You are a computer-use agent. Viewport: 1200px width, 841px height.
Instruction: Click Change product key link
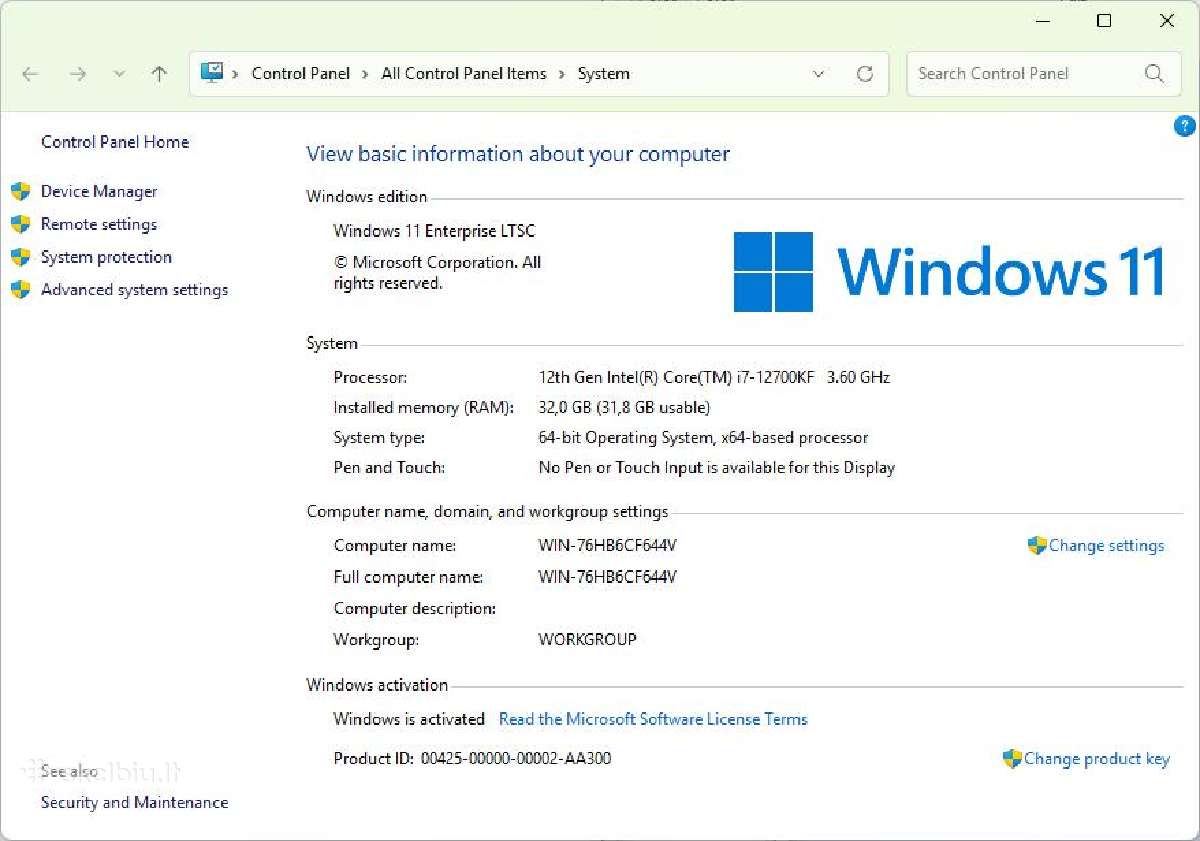[1097, 759]
